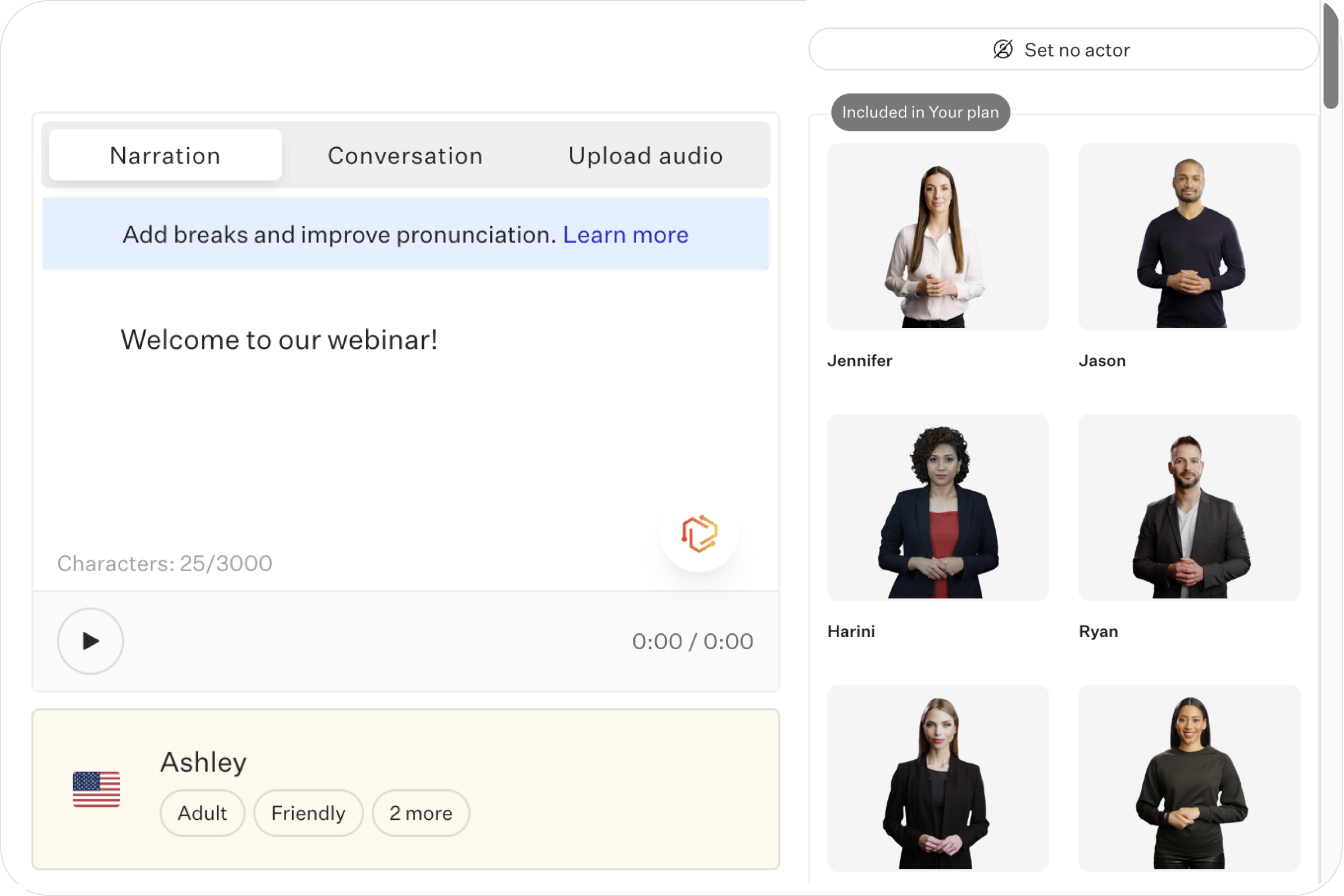Viewport: 1344px width, 896px height.
Task: Switch to the Conversation tab
Action: tap(405, 155)
